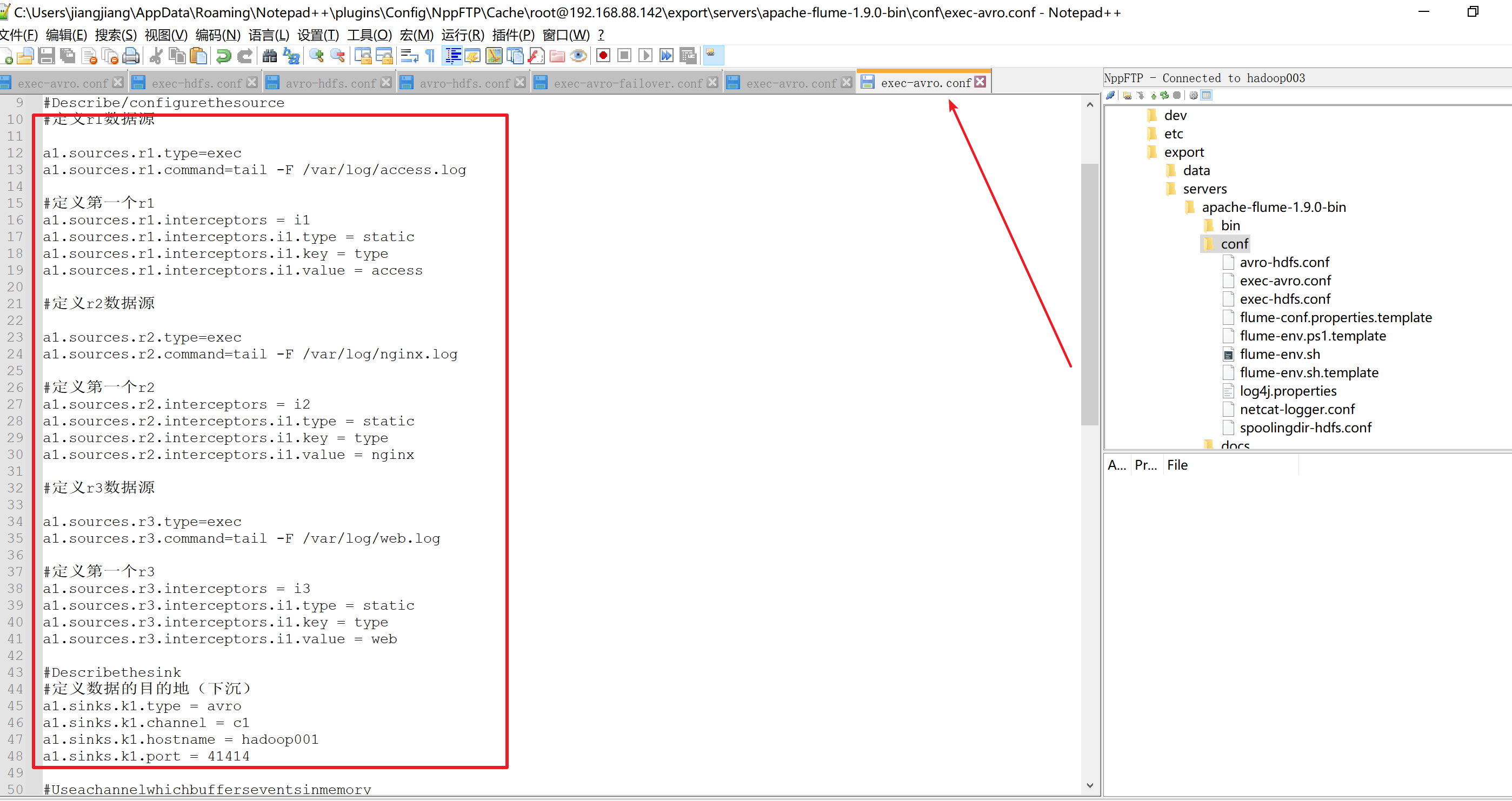Click the Find binoculars icon
1512x801 pixels.
tap(269, 56)
